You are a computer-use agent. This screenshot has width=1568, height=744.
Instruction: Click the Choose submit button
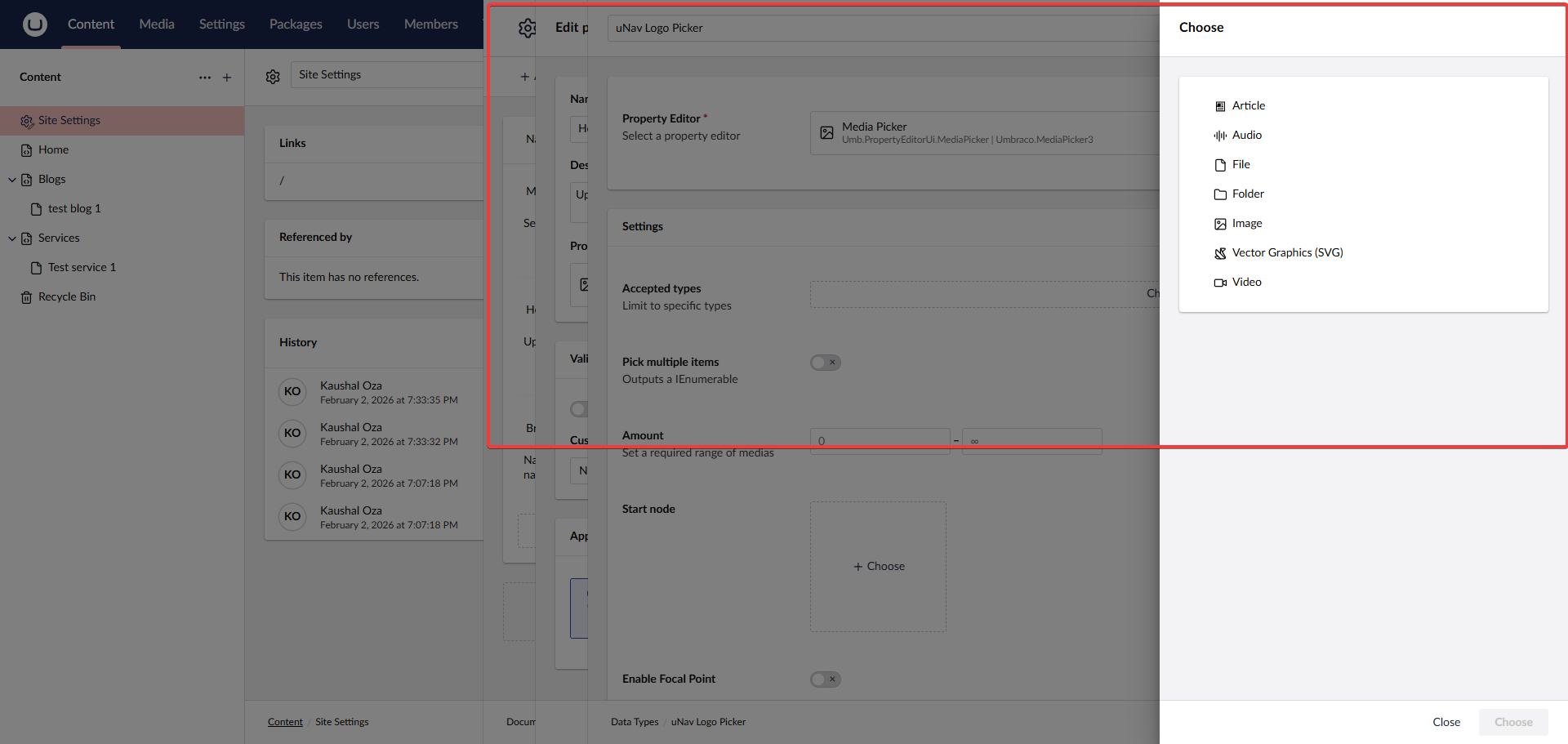coord(1513,723)
